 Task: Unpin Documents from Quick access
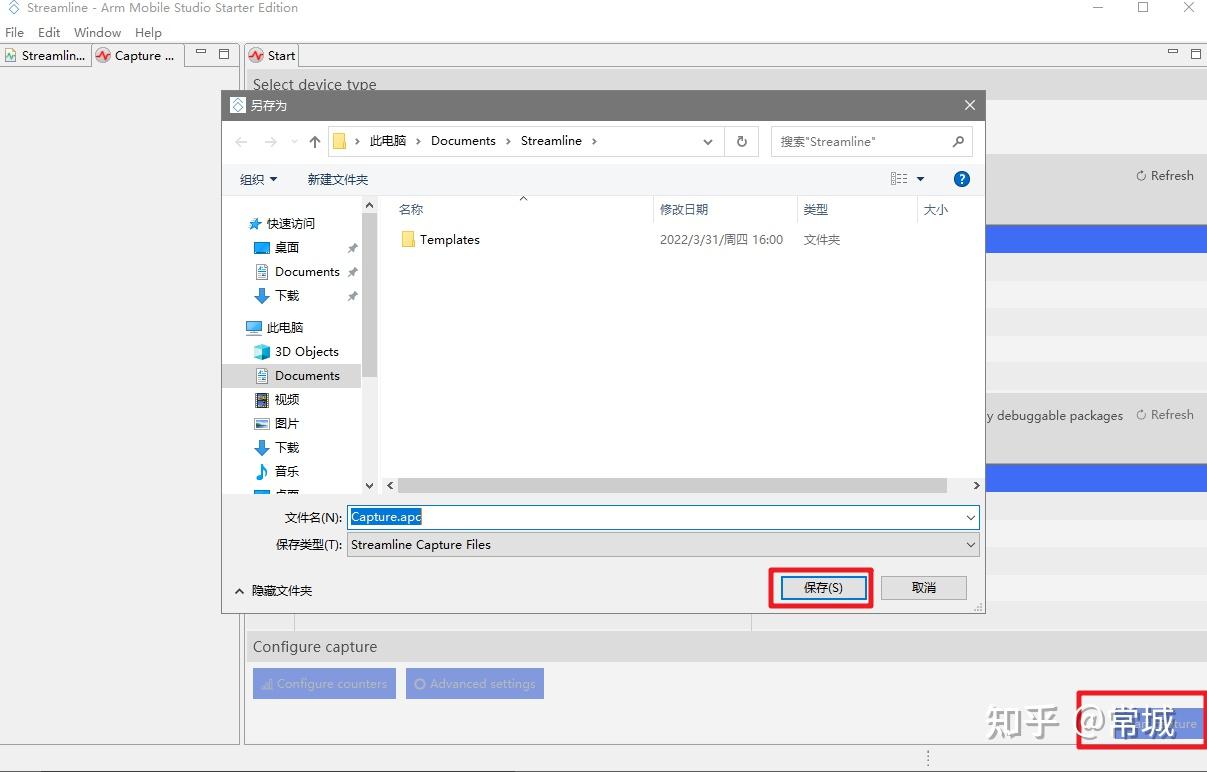(352, 271)
